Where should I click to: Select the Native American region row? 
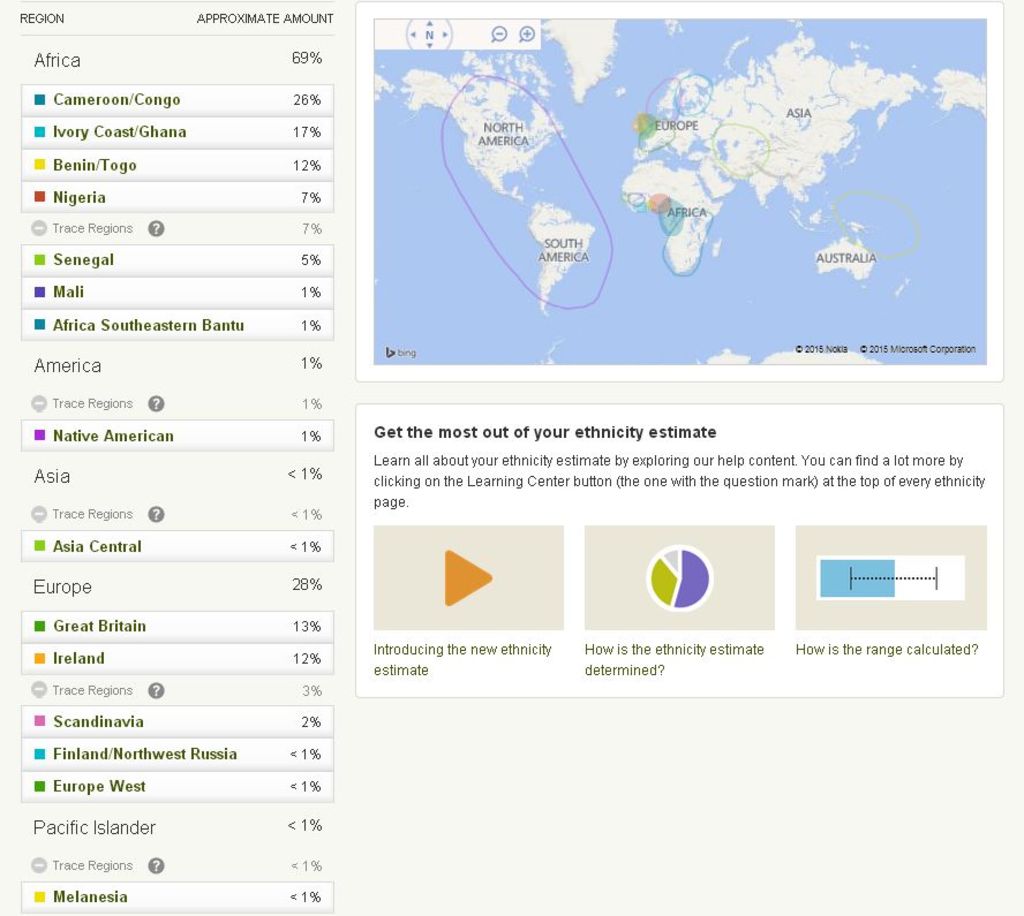point(178,435)
